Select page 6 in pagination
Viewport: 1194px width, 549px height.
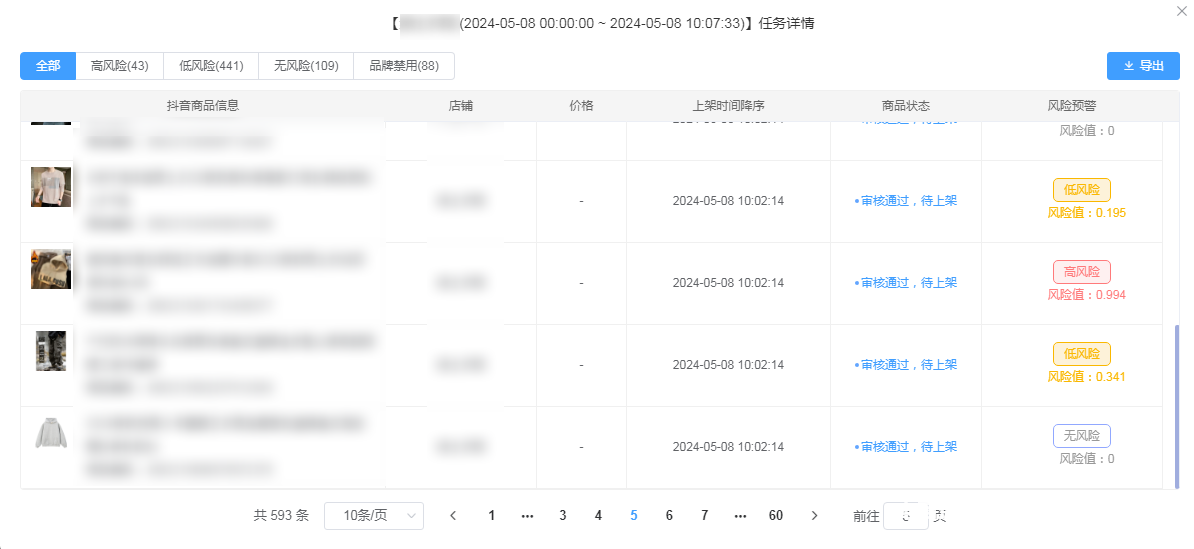coord(669,516)
